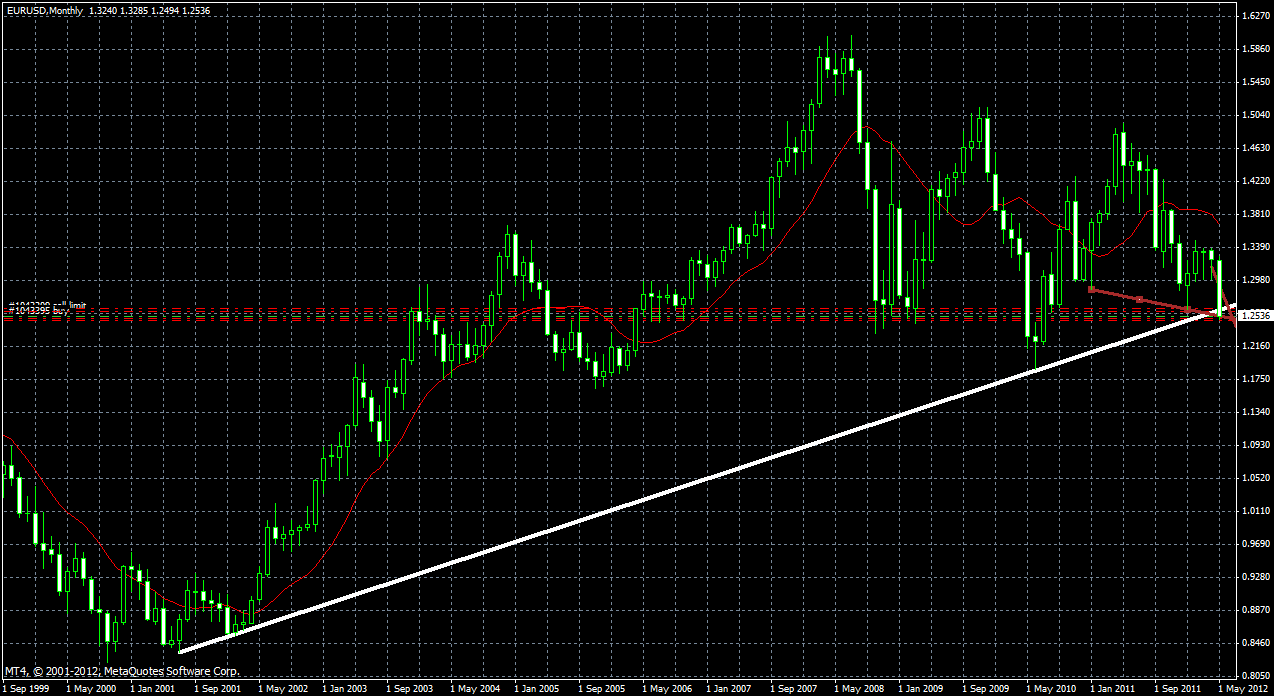Click the 1 May 2010 date label
The image size is (1274, 696).
click(x=1050, y=689)
